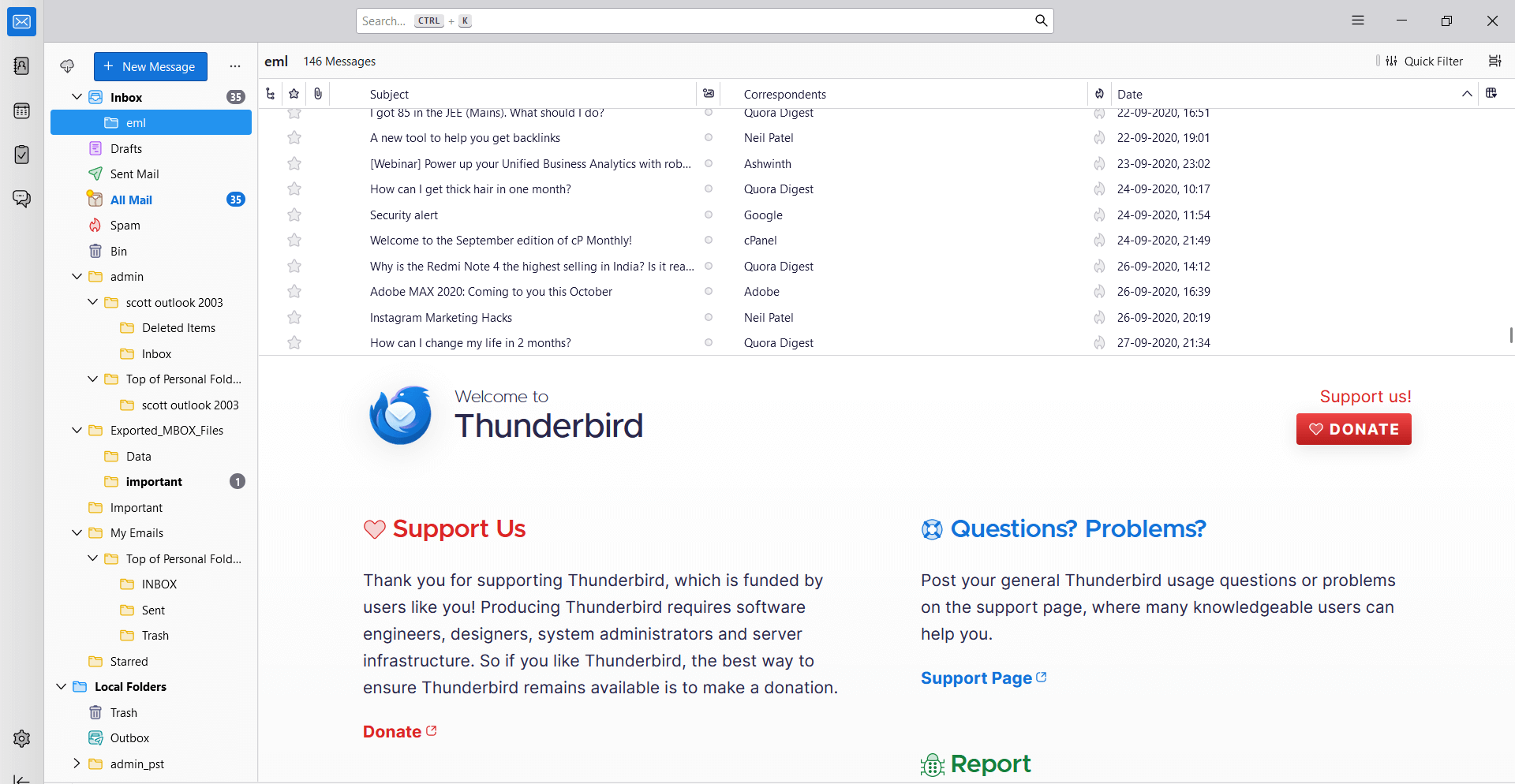Open the Tasks space
Viewport: 1515px width, 784px height.
pos(22,155)
